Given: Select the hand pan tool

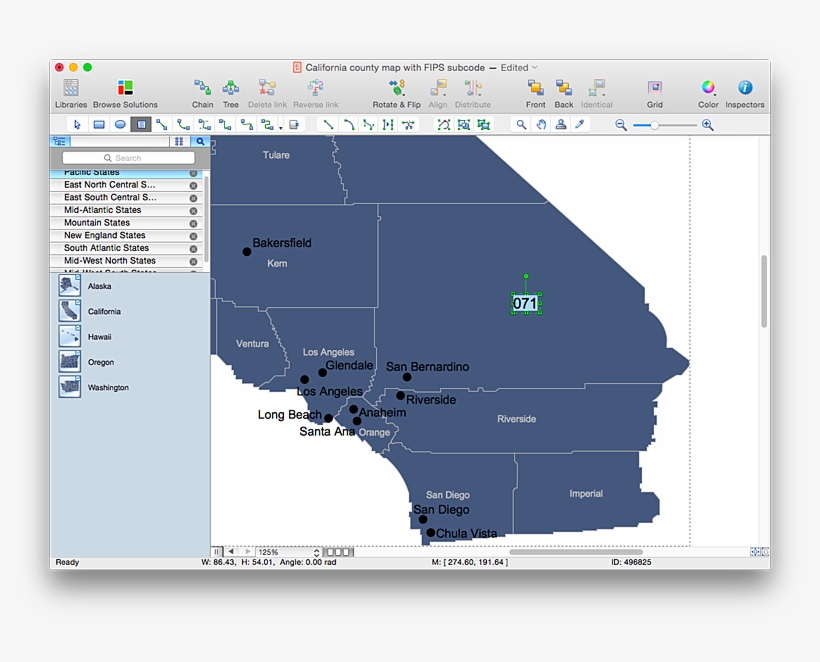Looking at the screenshot, I should click(x=541, y=124).
